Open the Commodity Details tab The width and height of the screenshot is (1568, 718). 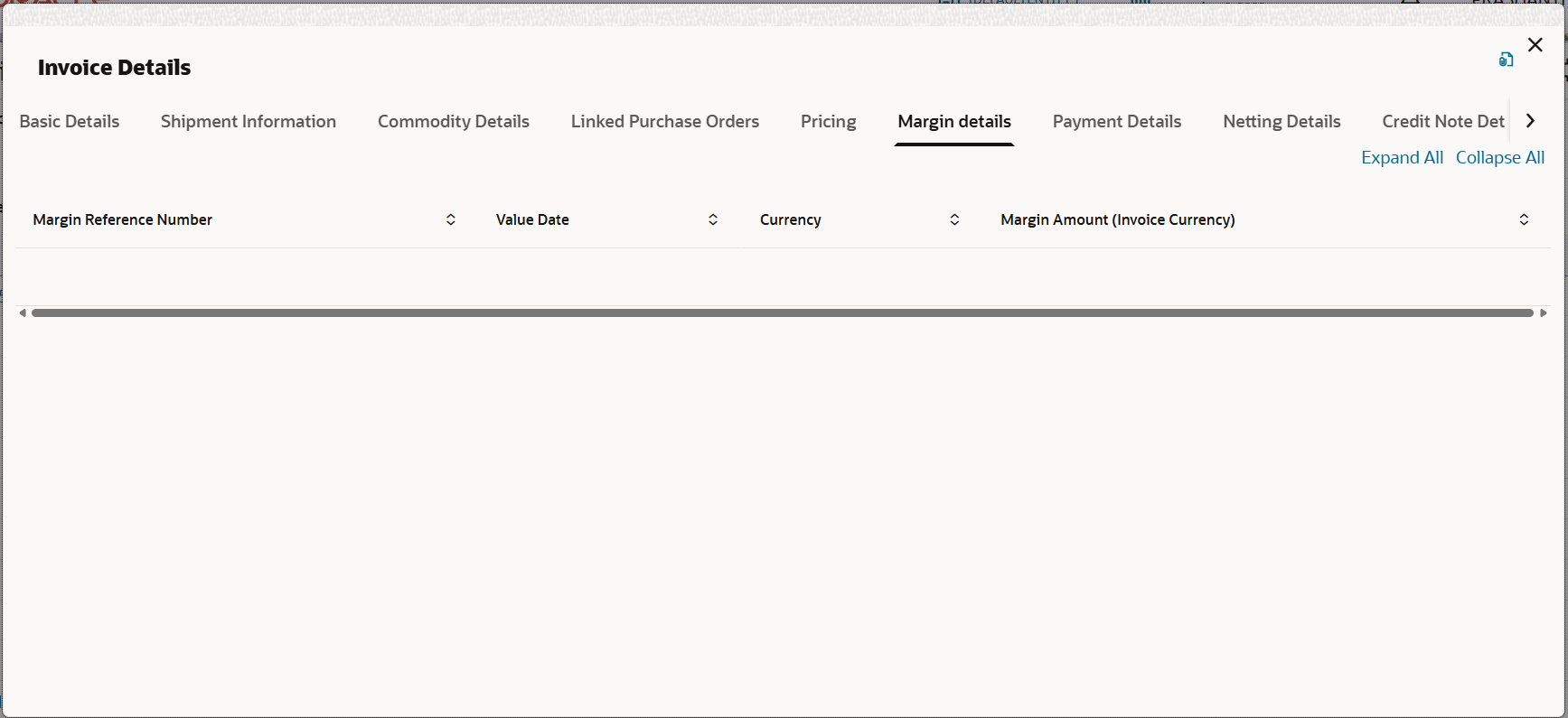454,121
